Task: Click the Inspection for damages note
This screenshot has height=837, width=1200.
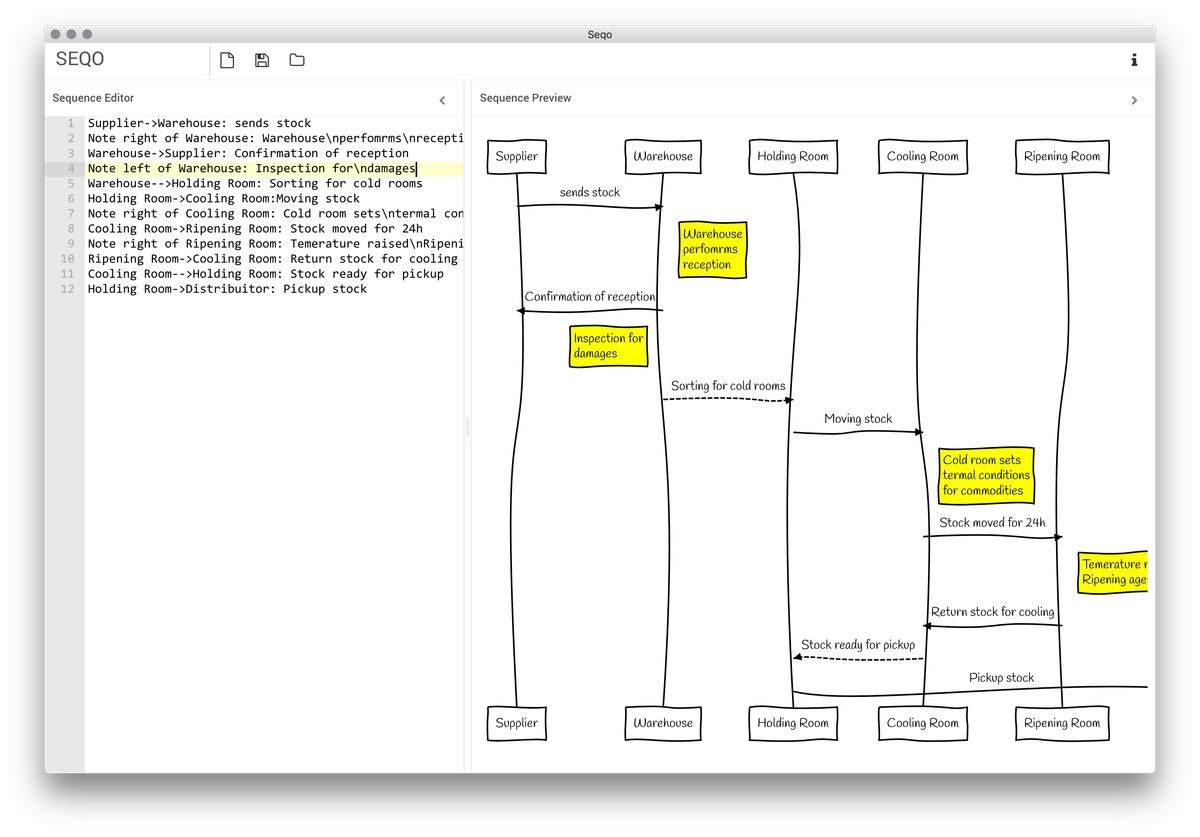Action: [x=608, y=345]
